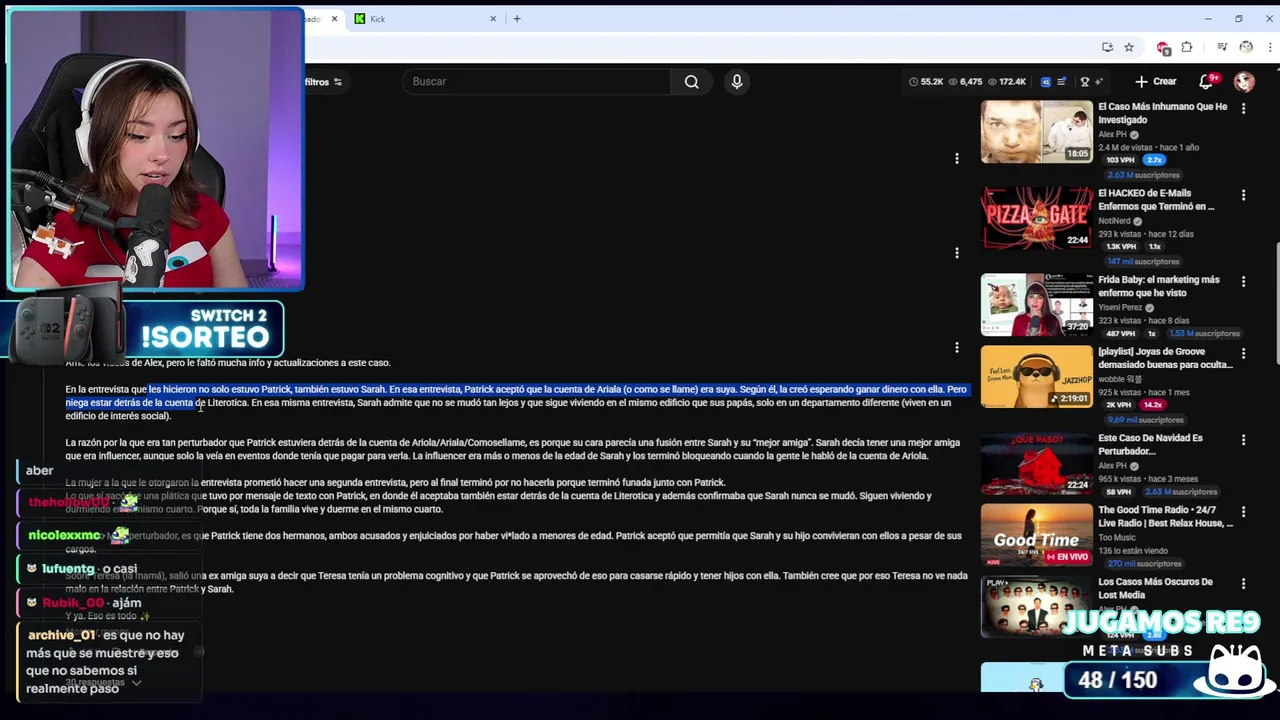Open '[playlist] Joyas de Groove' title
Screen dimensions: 1280x720
[1165, 358]
